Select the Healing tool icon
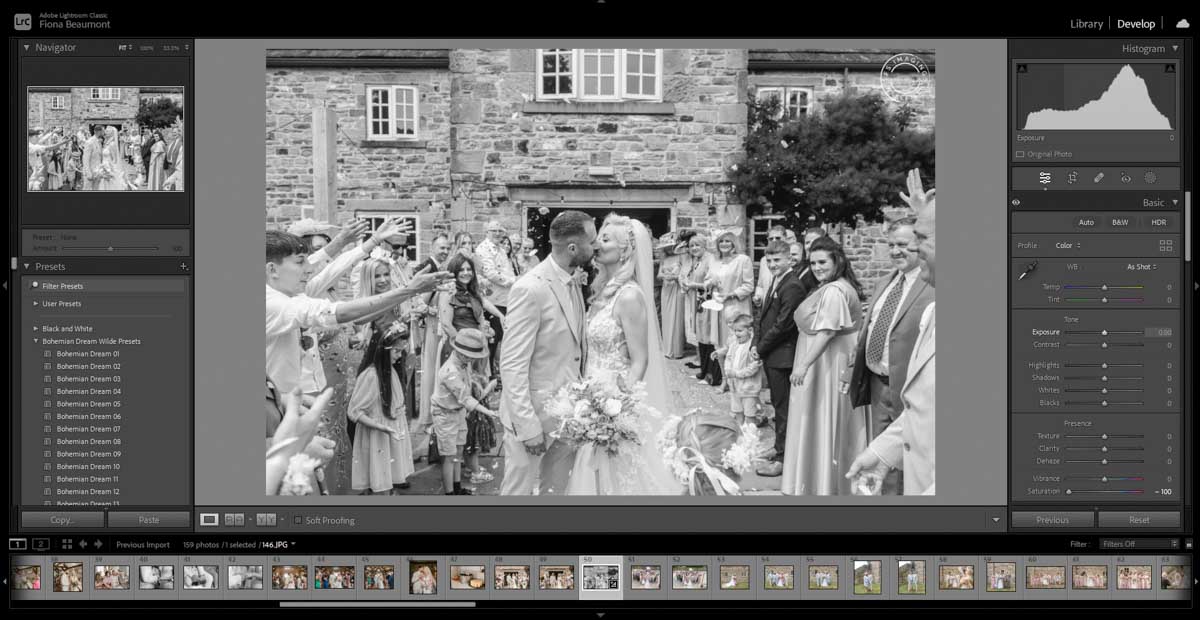The width and height of the screenshot is (1200, 620). click(x=1099, y=178)
